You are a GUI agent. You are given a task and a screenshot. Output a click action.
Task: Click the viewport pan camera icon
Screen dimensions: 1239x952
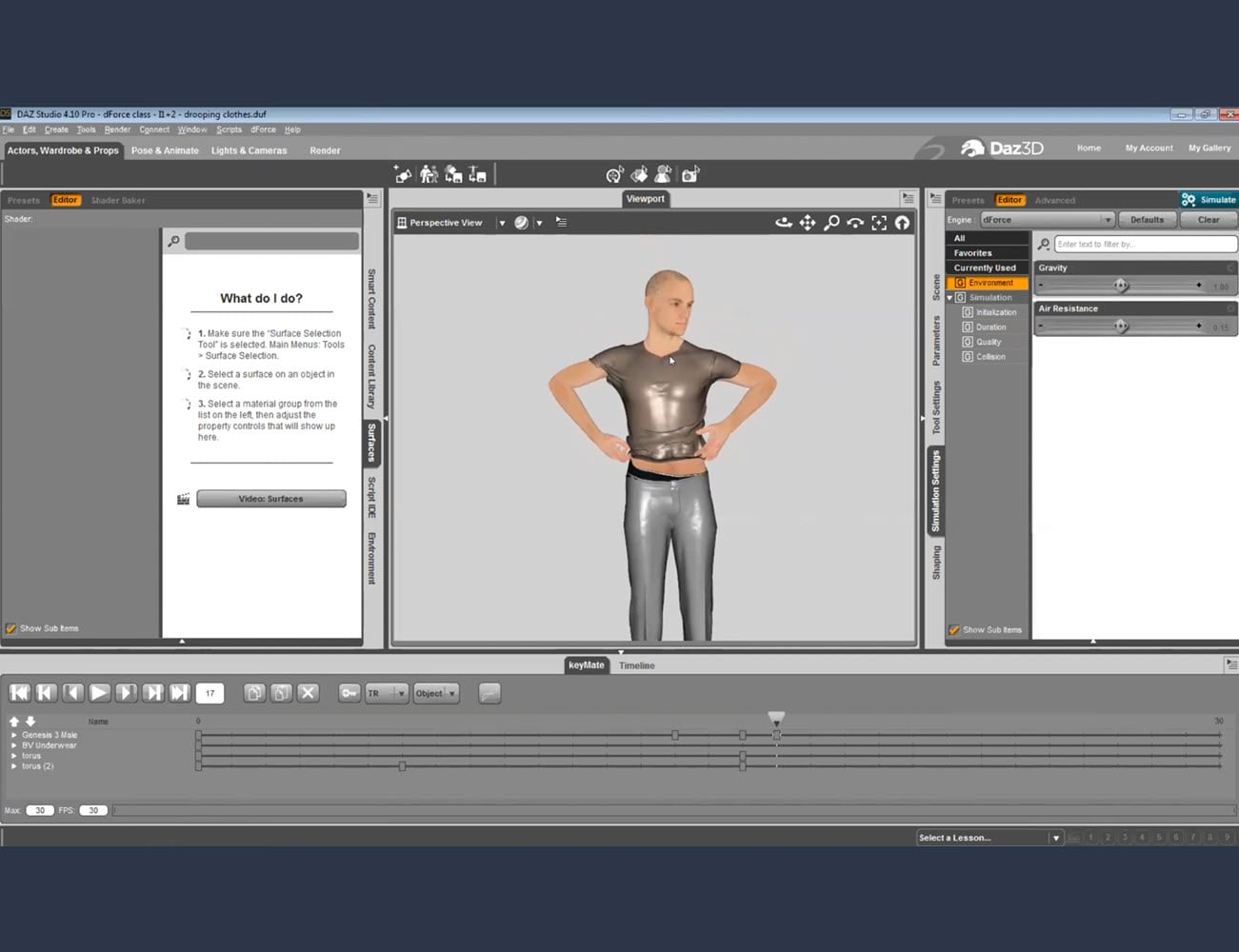coord(807,222)
